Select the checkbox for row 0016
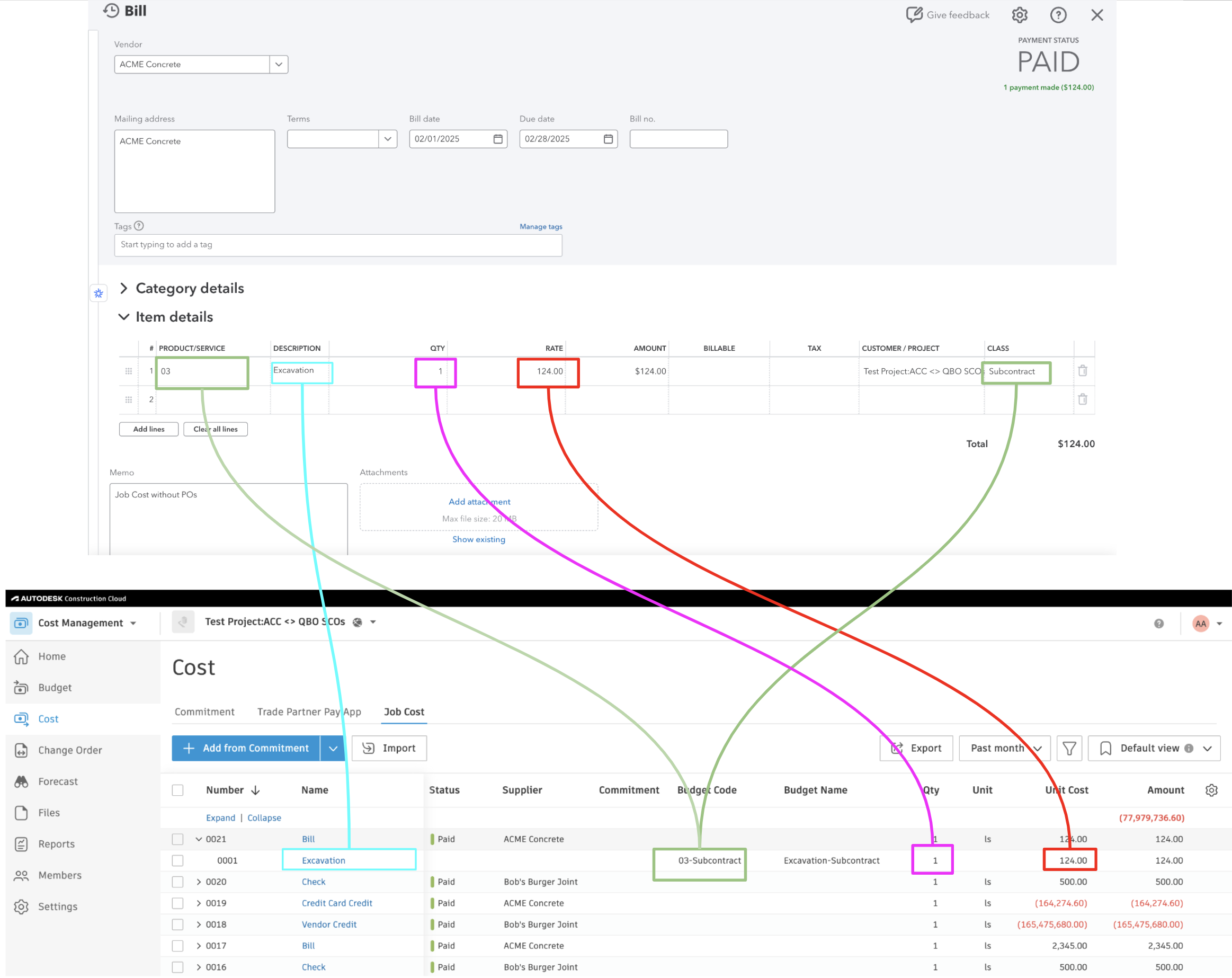 click(x=178, y=967)
